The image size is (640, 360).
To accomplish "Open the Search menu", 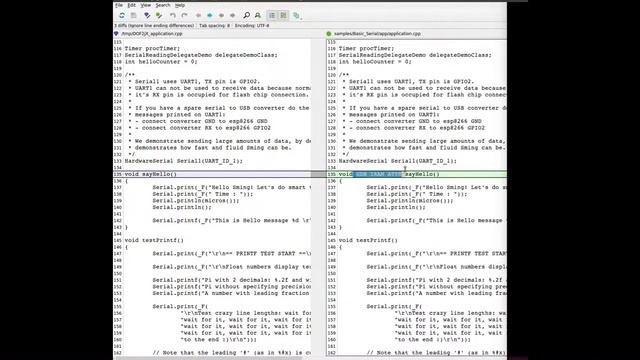I will [x=163, y=5].
